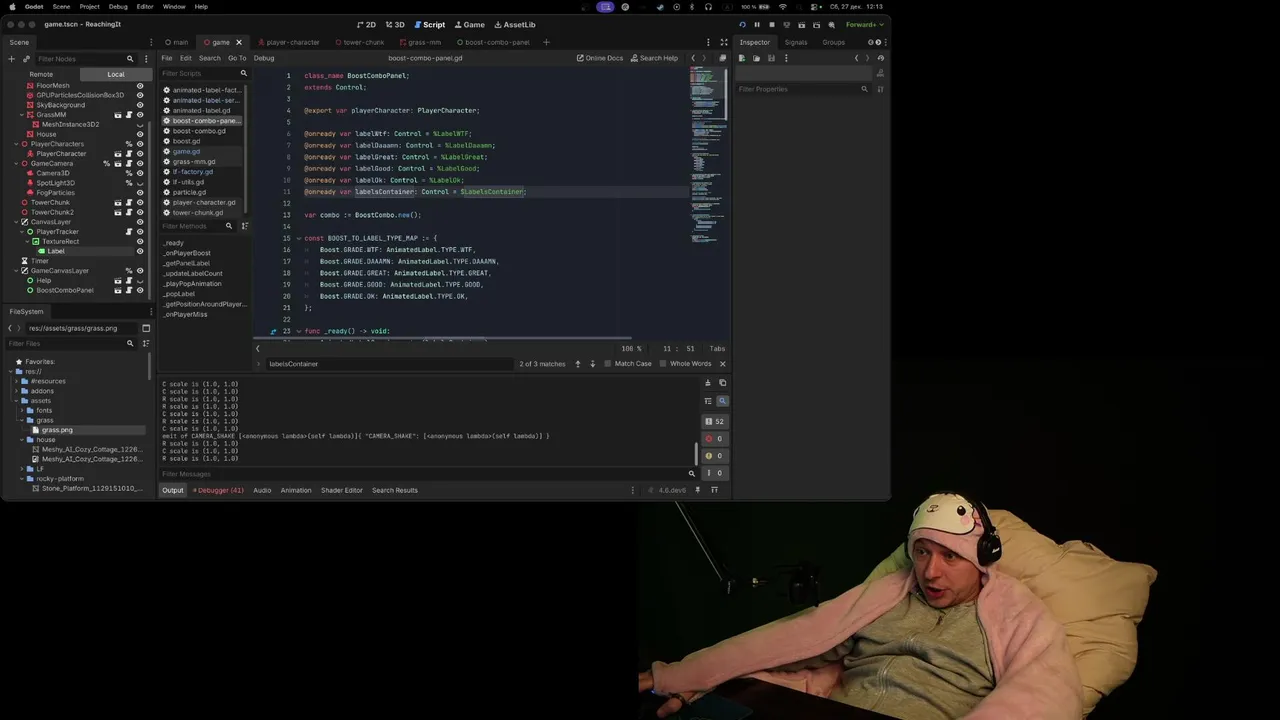Viewport: 1280px width, 720px height.
Task: Toggle warning messages filter in output
Action: 714,456
